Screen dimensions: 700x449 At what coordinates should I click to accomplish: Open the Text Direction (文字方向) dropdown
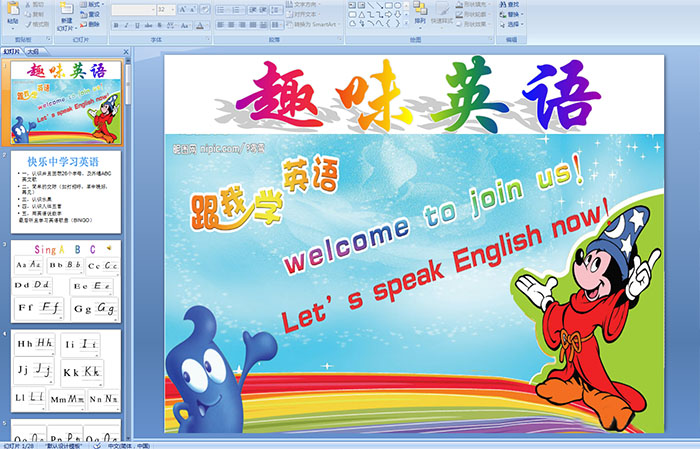pos(305,4)
